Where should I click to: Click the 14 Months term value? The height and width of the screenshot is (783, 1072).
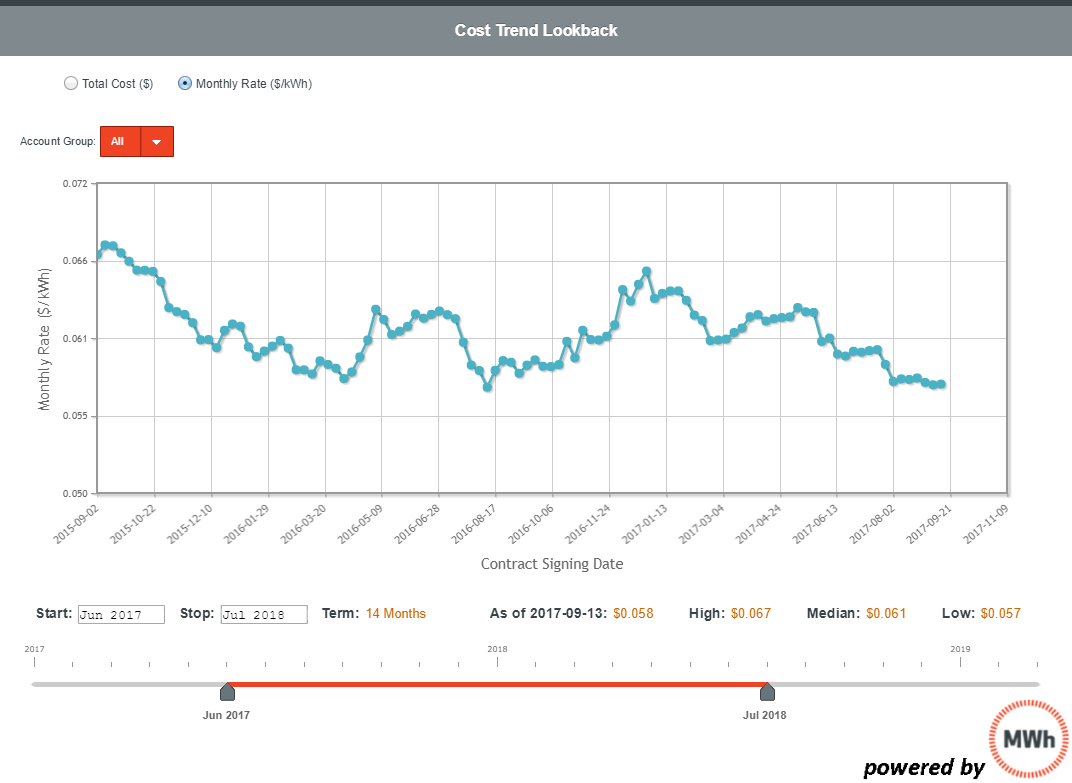pyautogui.click(x=395, y=613)
